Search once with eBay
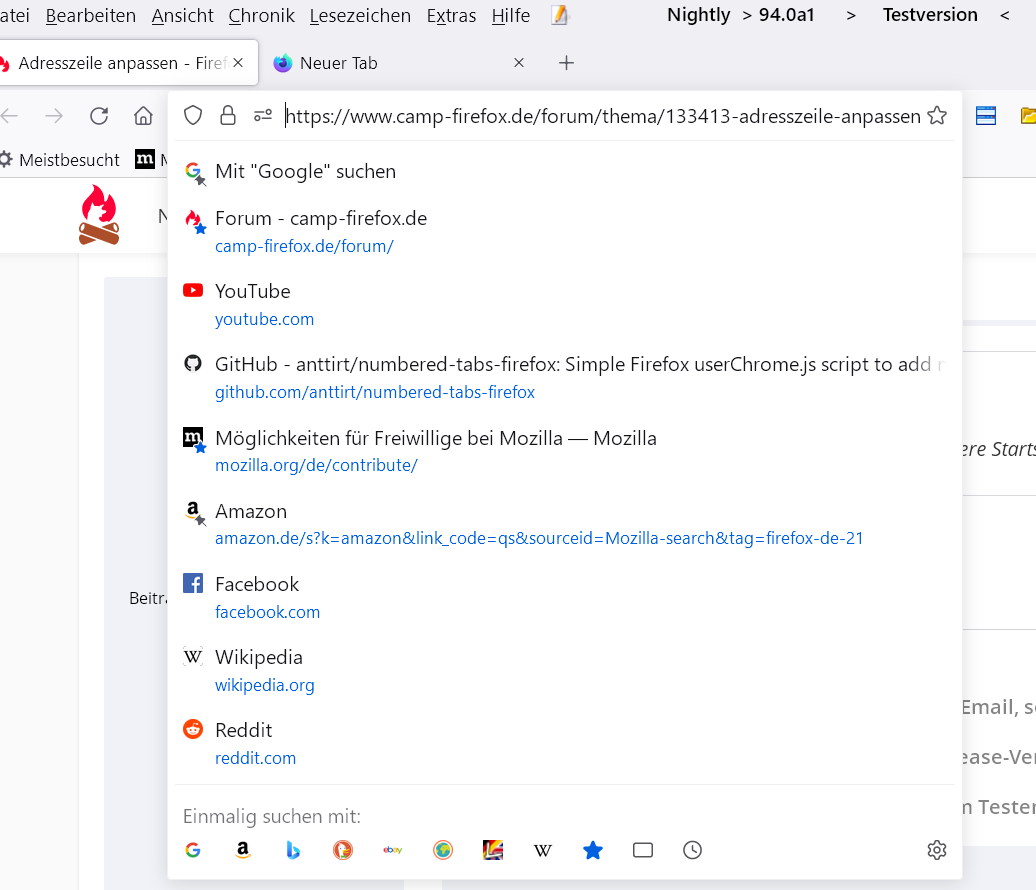This screenshot has height=890, width=1036. point(393,850)
